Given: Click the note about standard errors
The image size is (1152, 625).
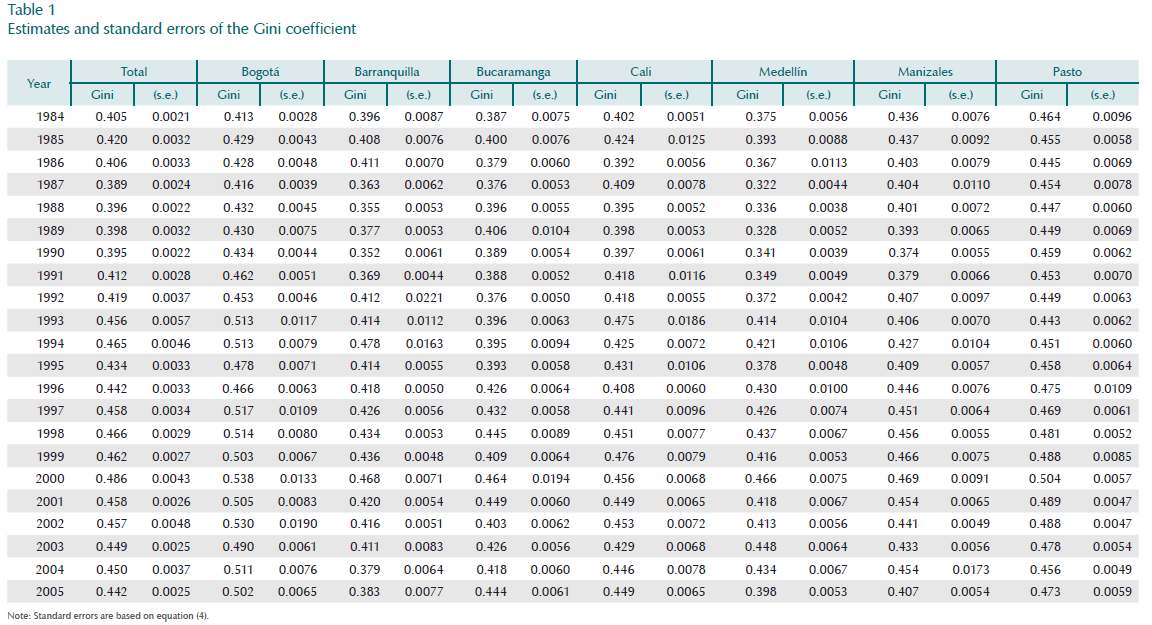Looking at the screenshot, I should pyautogui.click(x=107, y=615).
